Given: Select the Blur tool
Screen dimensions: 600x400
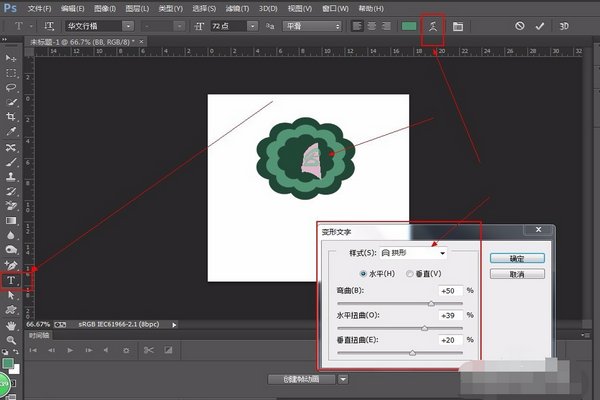Looking at the screenshot, I should [11, 235].
